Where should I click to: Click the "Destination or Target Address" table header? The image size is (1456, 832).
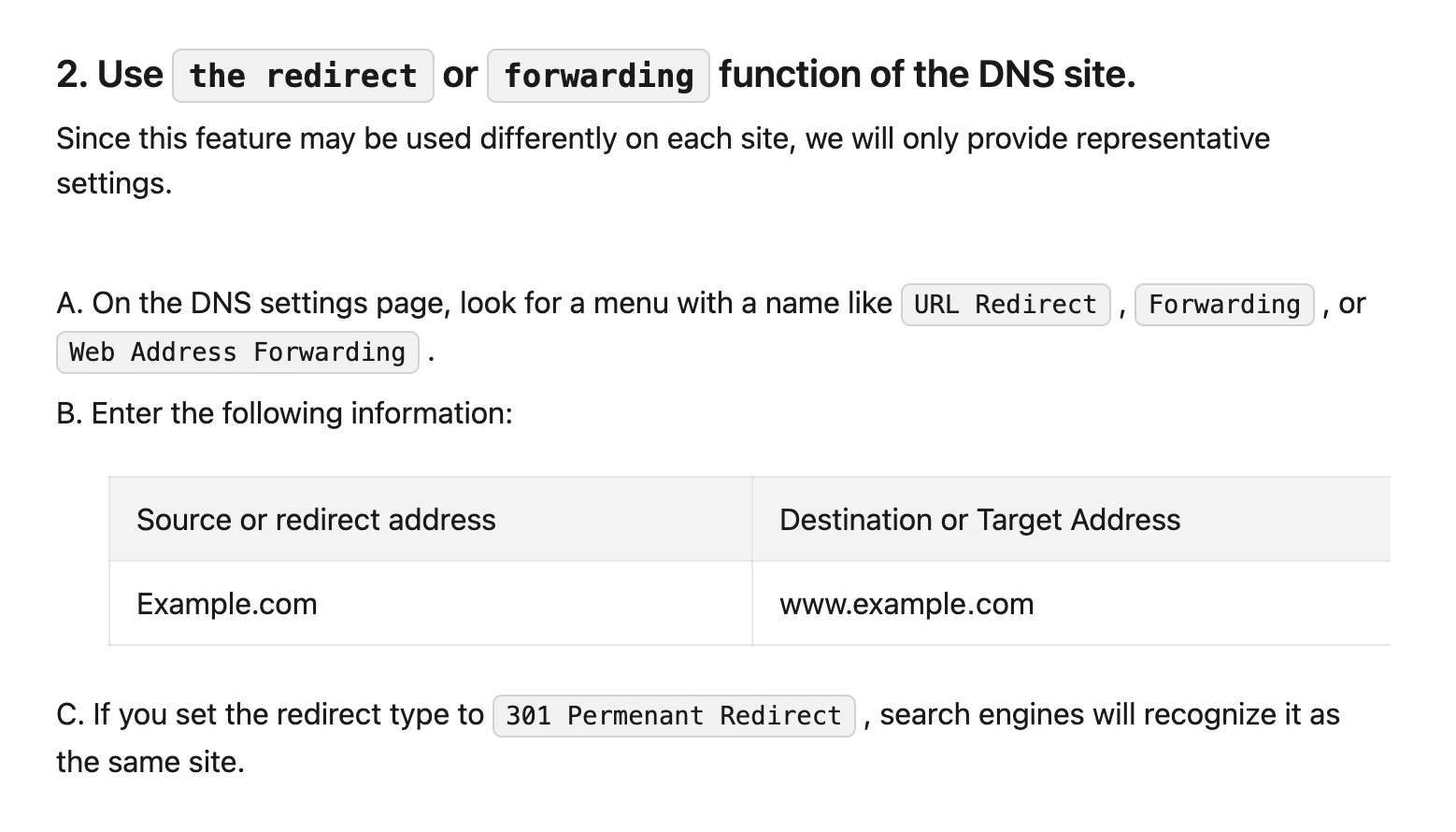[x=979, y=520]
